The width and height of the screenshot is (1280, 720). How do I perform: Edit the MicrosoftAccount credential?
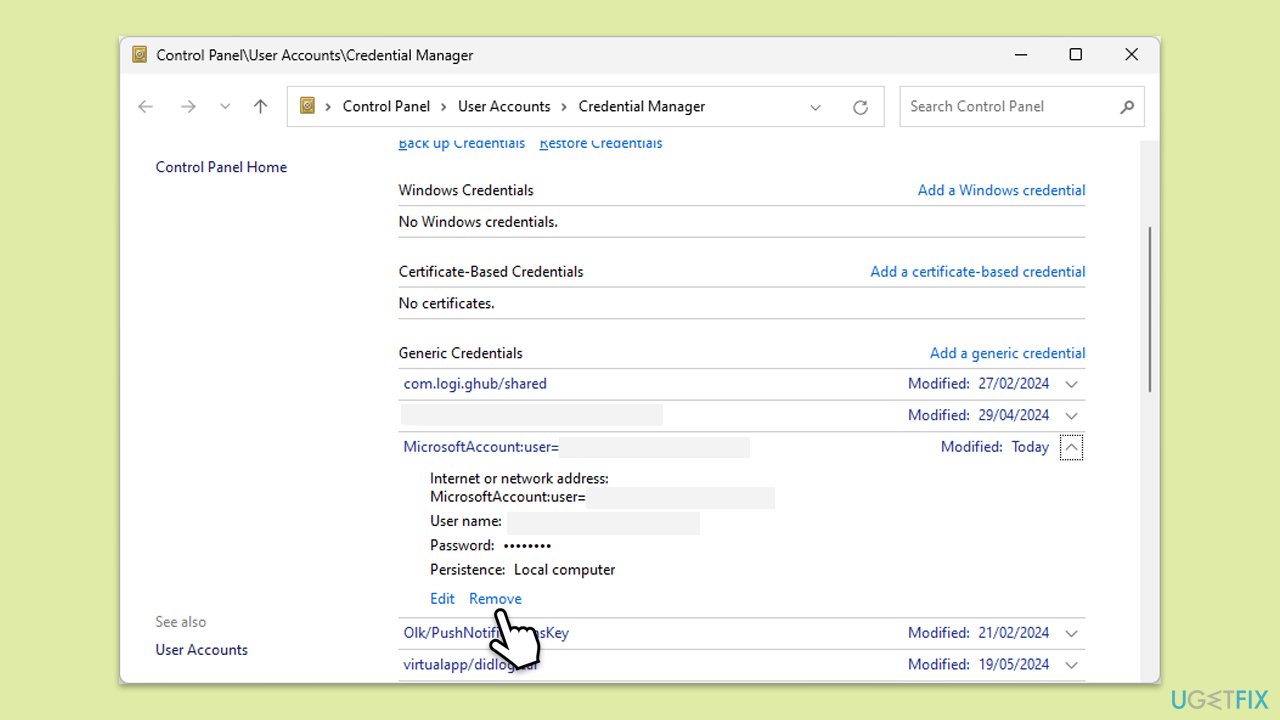coord(442,599)
